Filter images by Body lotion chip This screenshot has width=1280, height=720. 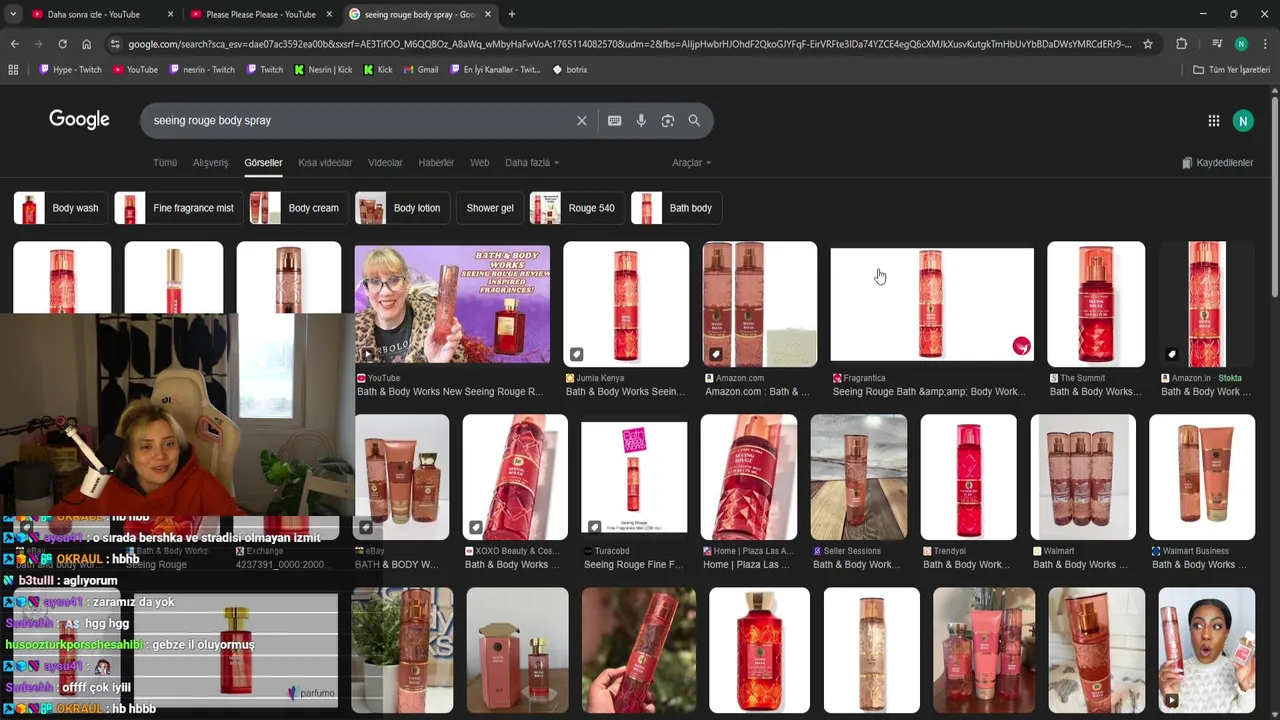(403, 208)
